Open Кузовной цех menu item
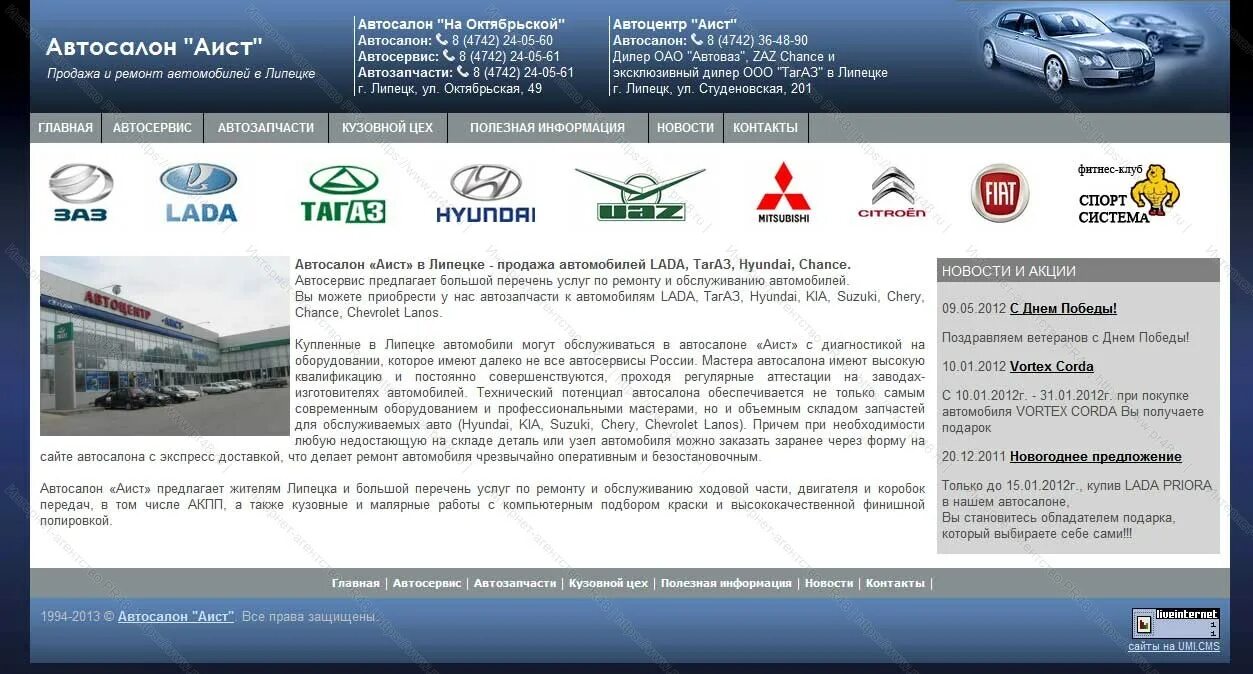Viewport: 1253px width, 674px height. pos(387,128)
